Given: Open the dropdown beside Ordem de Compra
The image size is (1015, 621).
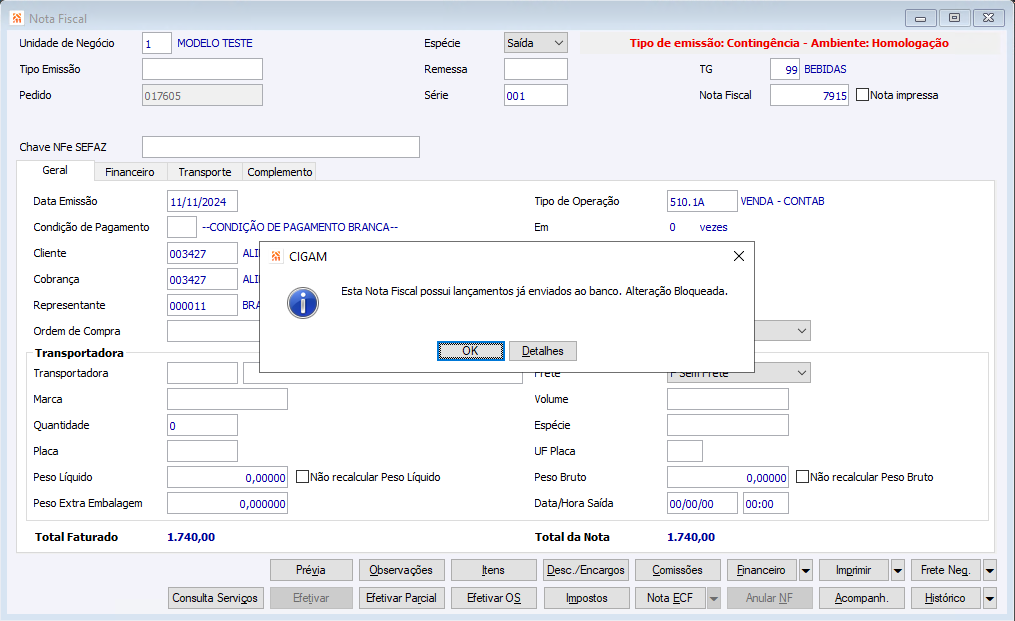Looking at the screenshot, I should tap(801, 331).
